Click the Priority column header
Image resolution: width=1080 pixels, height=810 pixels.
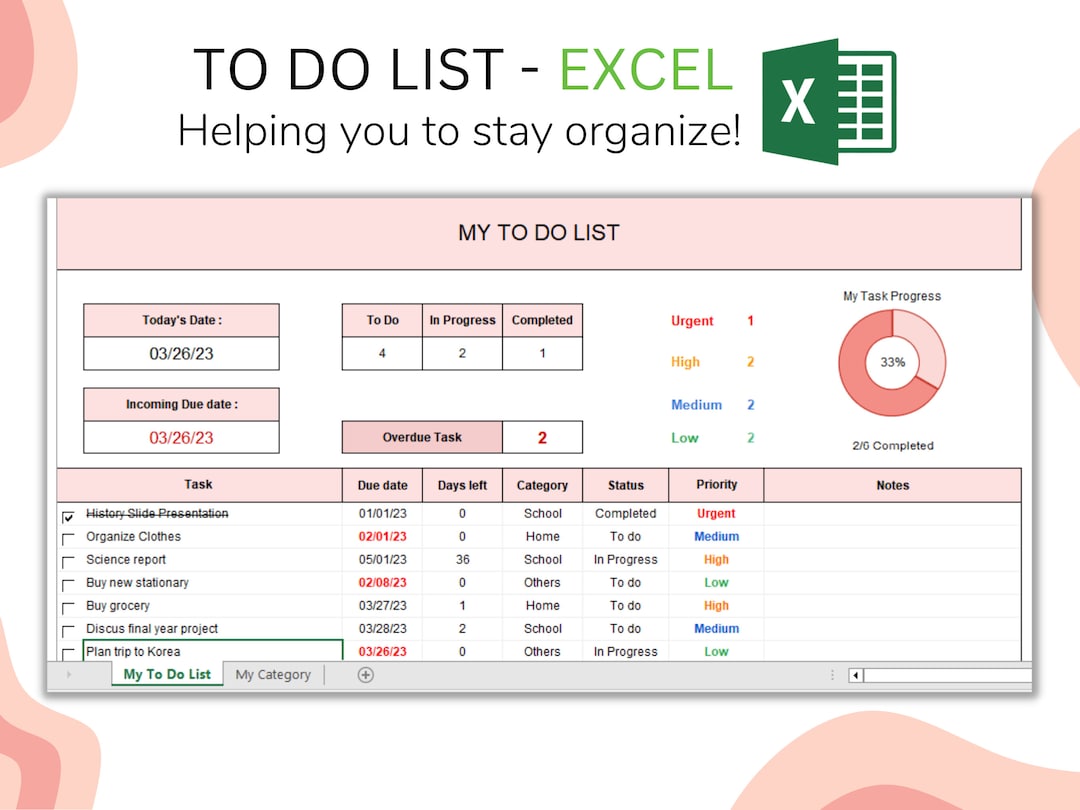click(x=716, y=485)
